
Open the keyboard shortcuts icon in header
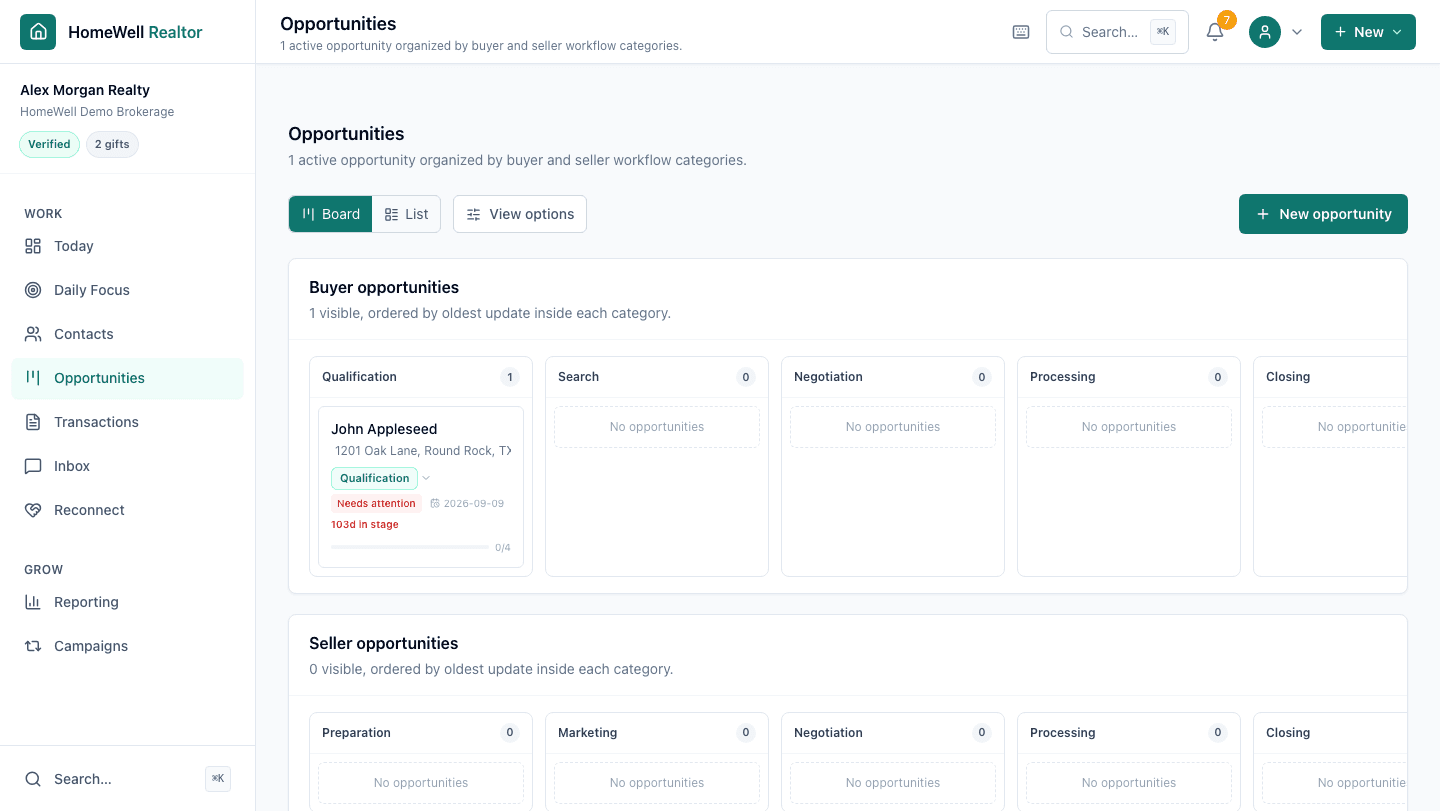pos(1021,32)
